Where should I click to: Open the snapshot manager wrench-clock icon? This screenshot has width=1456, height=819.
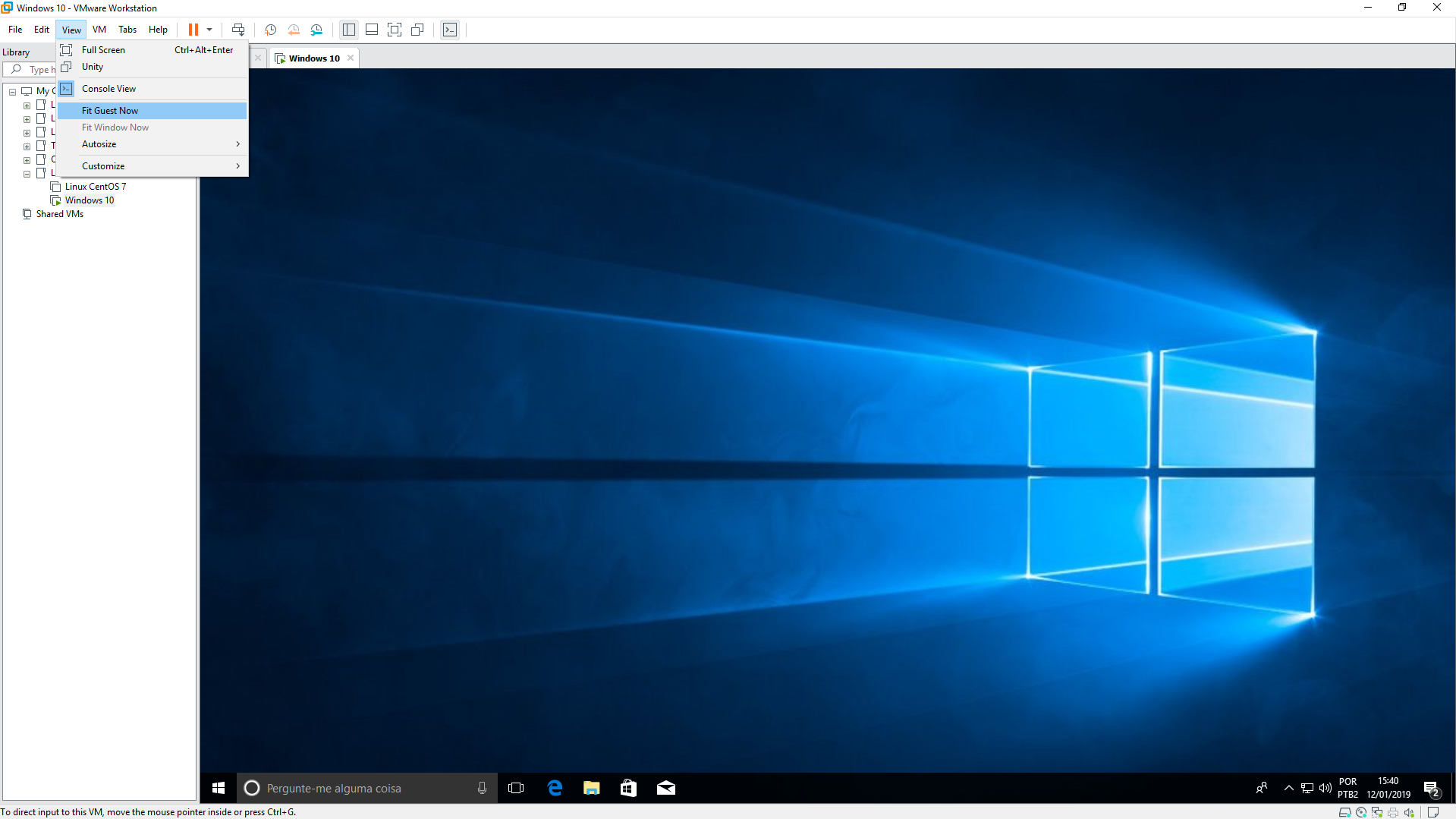[316, 30]
